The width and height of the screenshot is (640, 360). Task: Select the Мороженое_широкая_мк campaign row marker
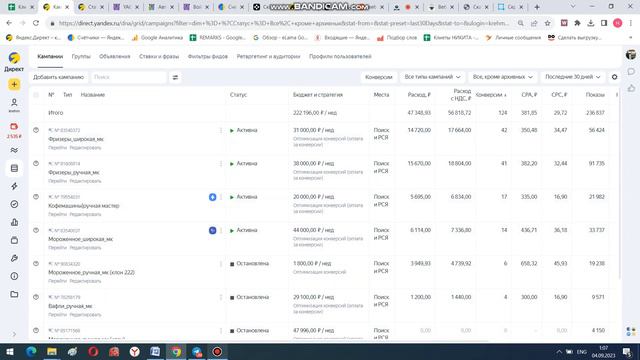click(x=36, y=230)
